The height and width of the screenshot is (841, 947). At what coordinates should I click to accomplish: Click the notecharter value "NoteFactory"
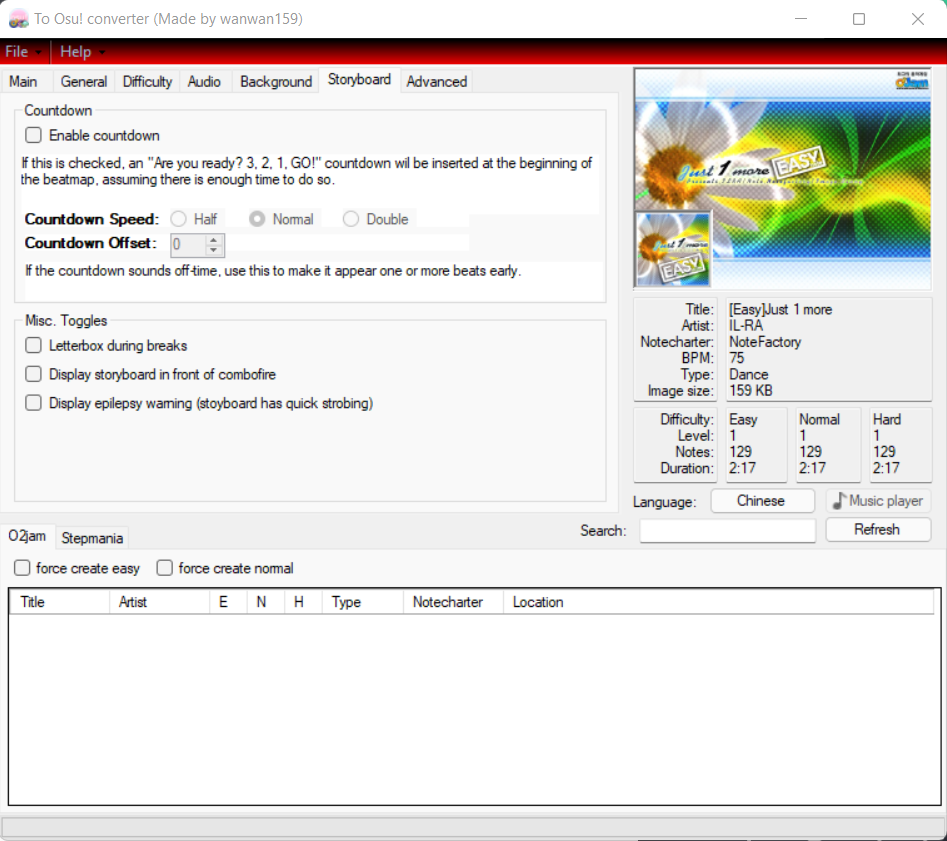point(765,342)
